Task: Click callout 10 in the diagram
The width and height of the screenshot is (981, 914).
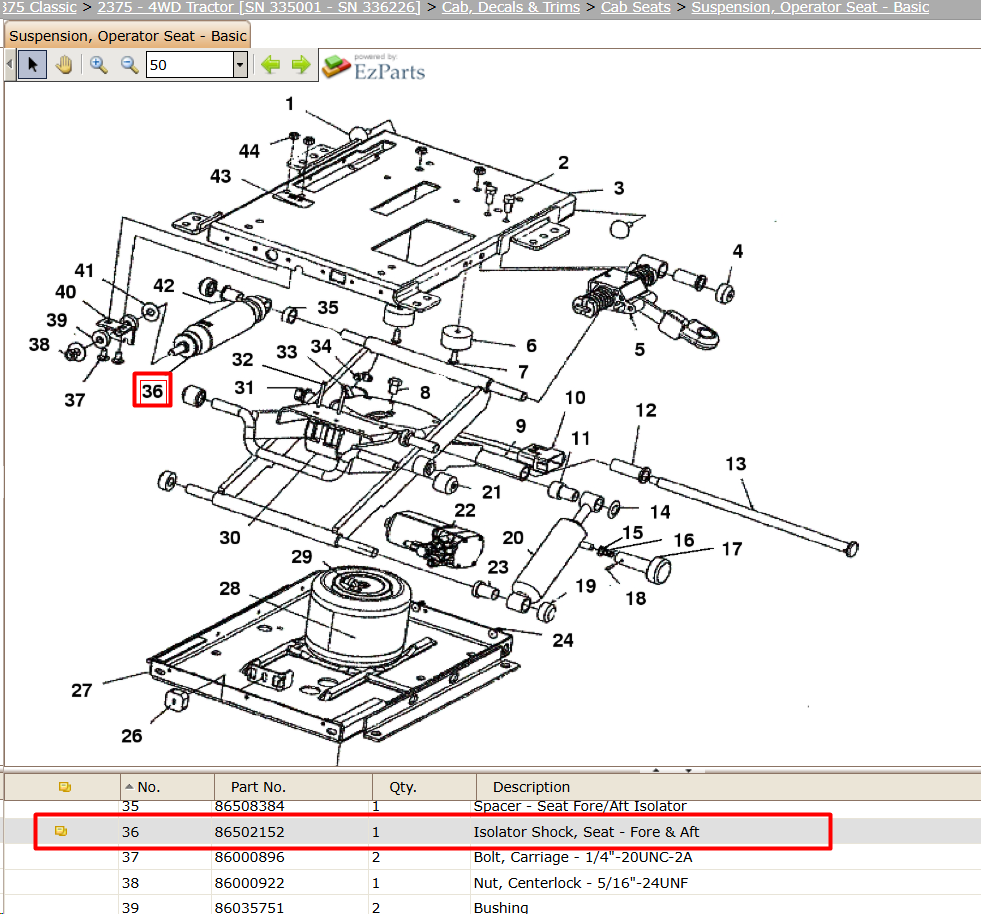Action: coord(575,397)
